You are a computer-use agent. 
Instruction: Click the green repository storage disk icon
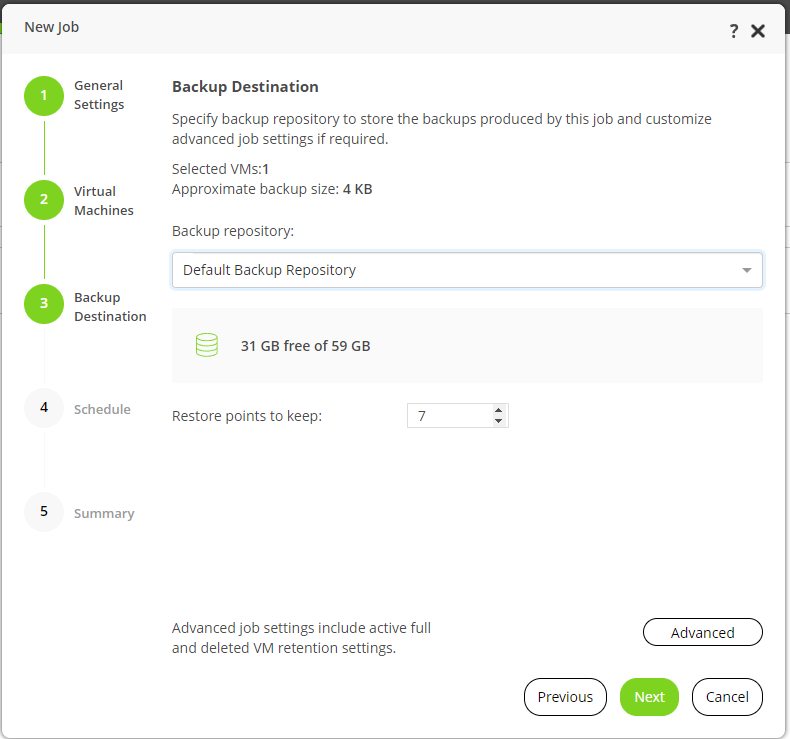[207, 346]
